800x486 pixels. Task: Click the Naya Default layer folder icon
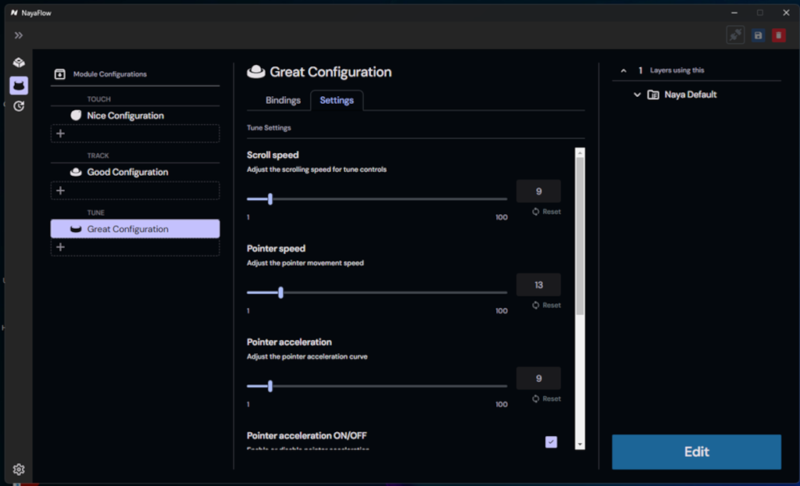pyautogui.click(x=653, y=94)
